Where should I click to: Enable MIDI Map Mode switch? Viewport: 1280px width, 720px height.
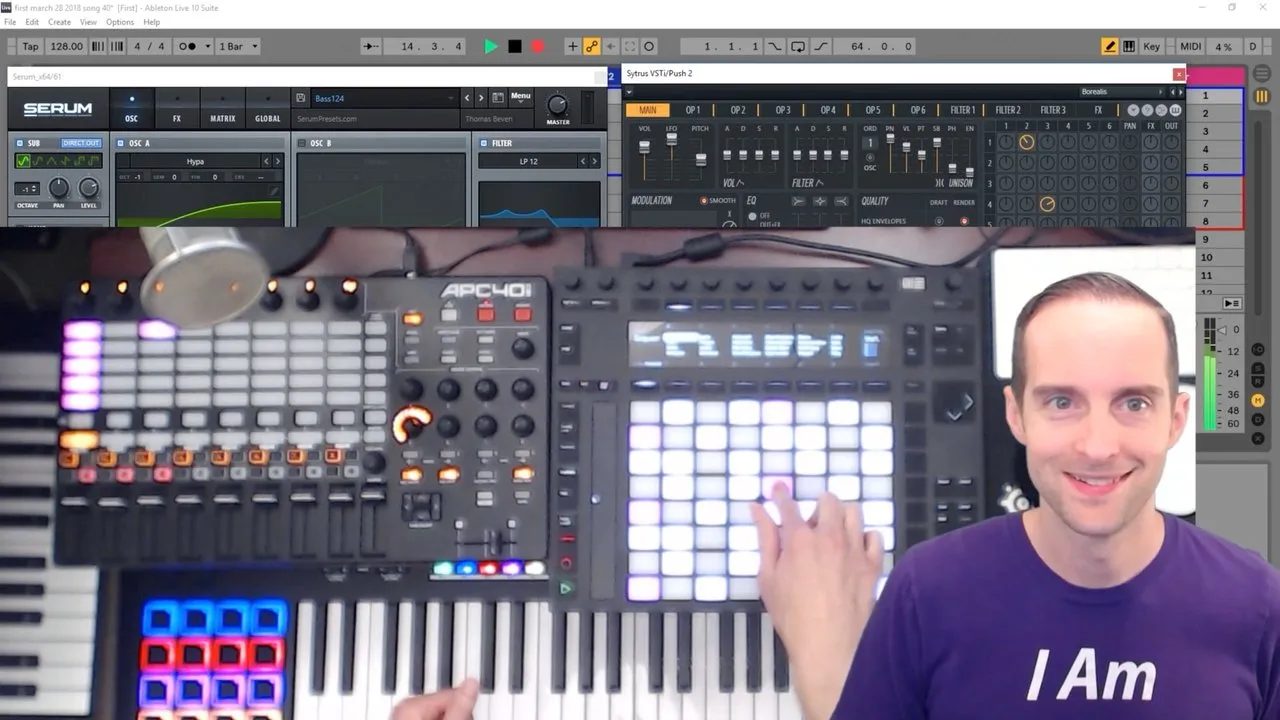1191,46
